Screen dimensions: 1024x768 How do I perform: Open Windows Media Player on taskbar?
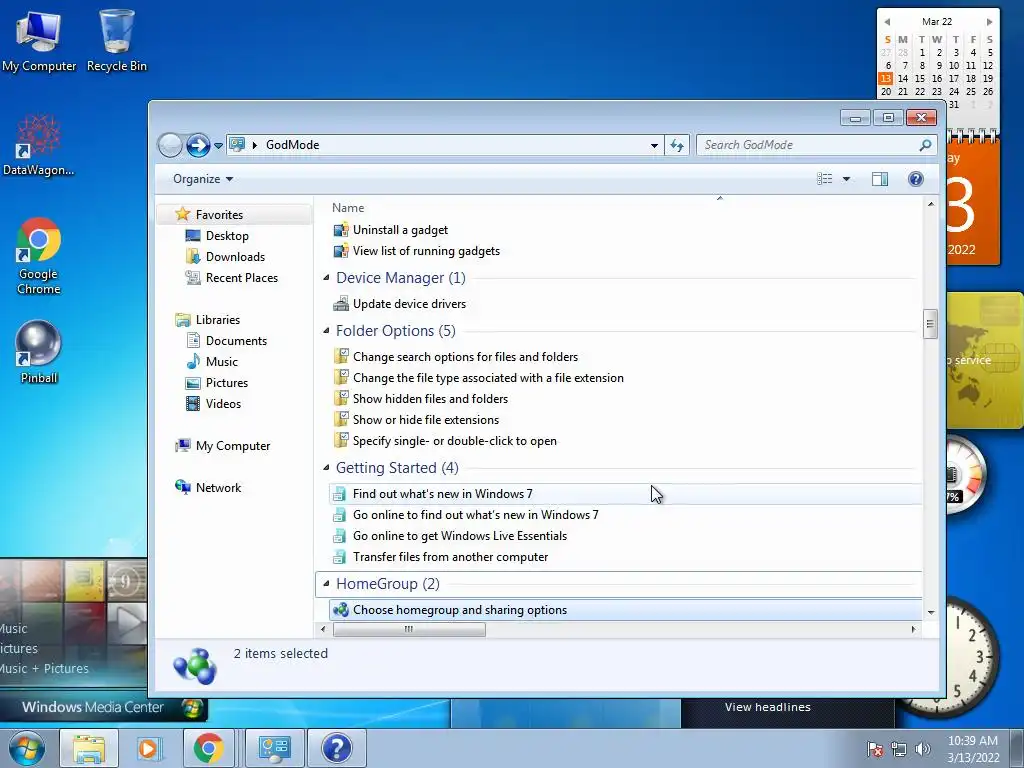149,748
